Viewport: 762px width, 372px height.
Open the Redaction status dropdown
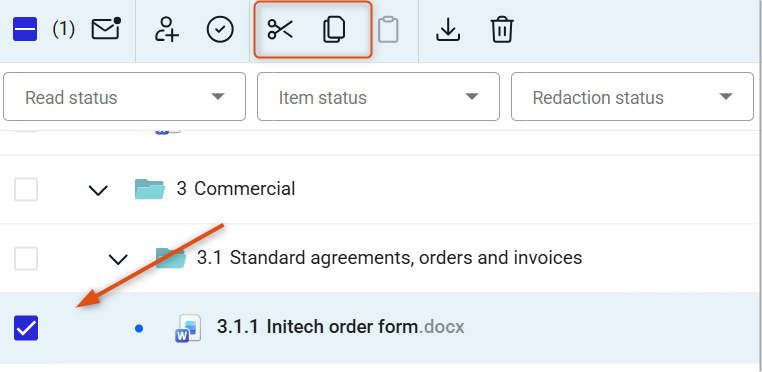(x=632, y=97)
